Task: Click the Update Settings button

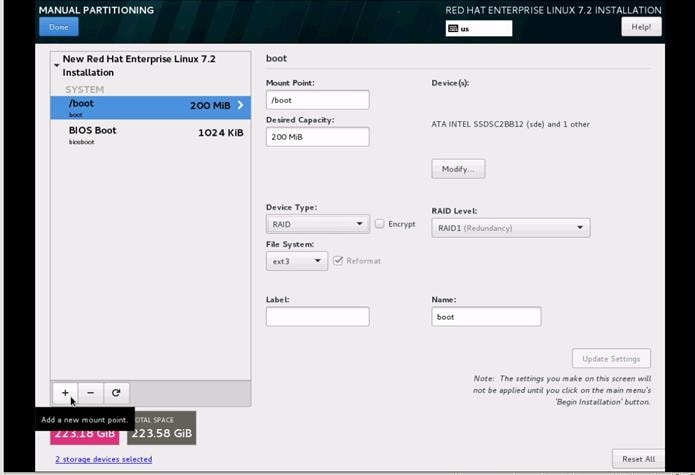Action: pyautogui.click(x=611, y=358)
